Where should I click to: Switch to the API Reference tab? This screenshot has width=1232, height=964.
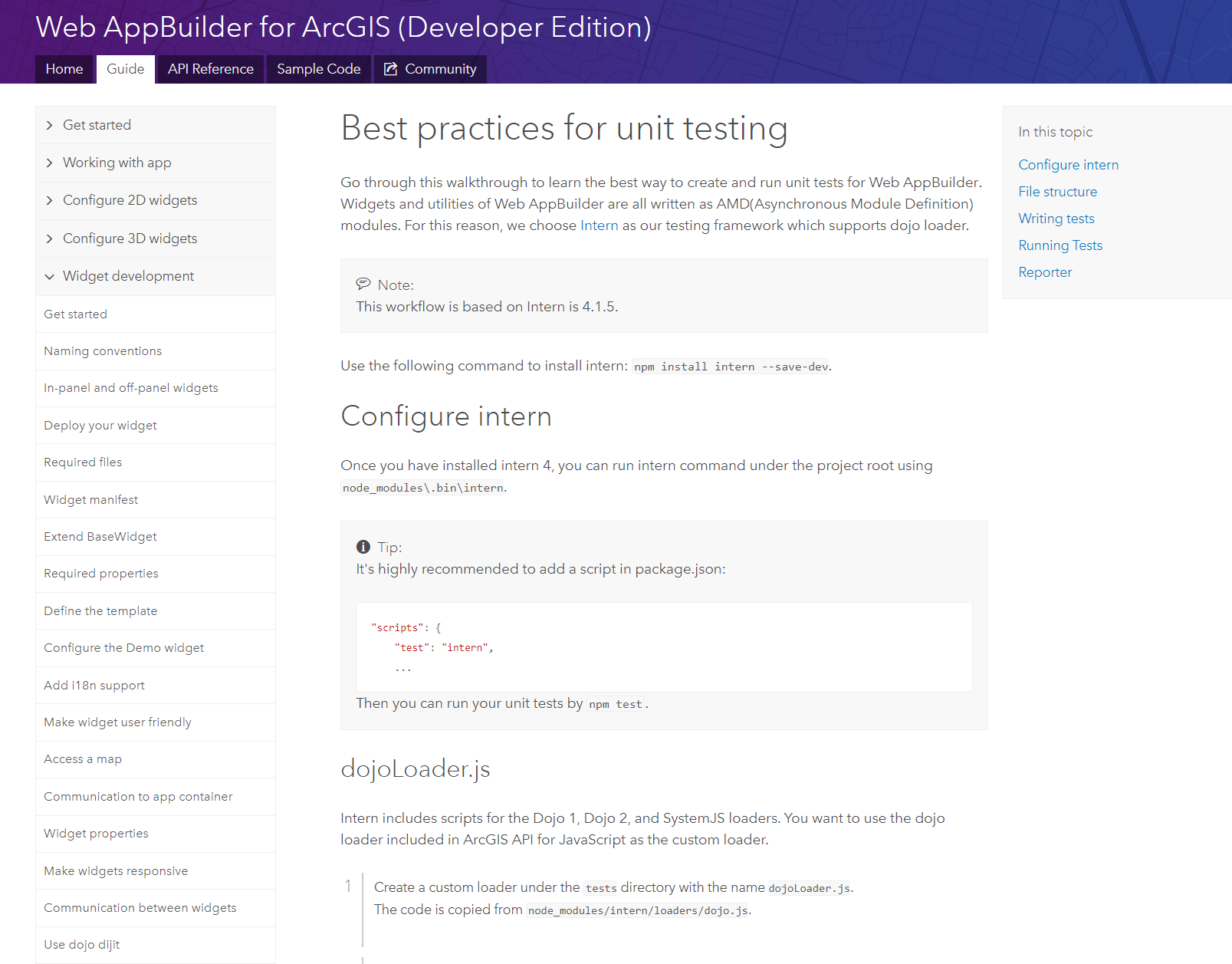(211, 69)
